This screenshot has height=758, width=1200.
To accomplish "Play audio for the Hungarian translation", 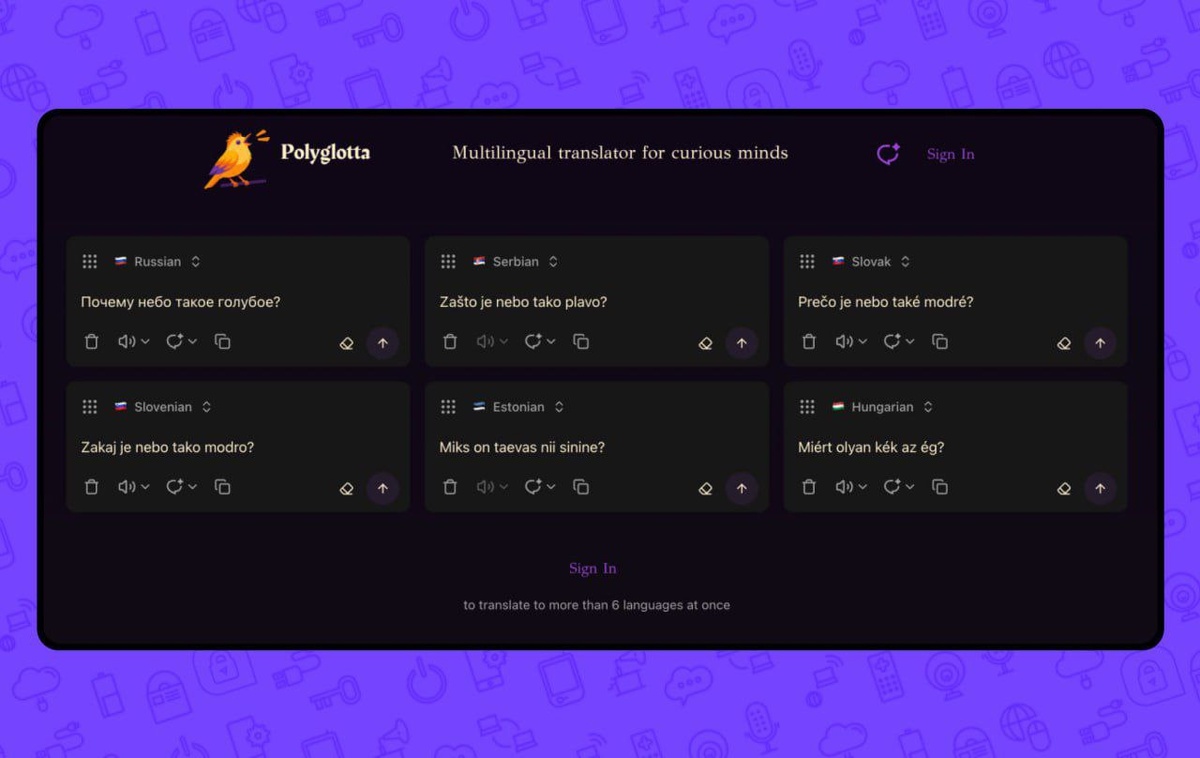I will coord(845,487).
